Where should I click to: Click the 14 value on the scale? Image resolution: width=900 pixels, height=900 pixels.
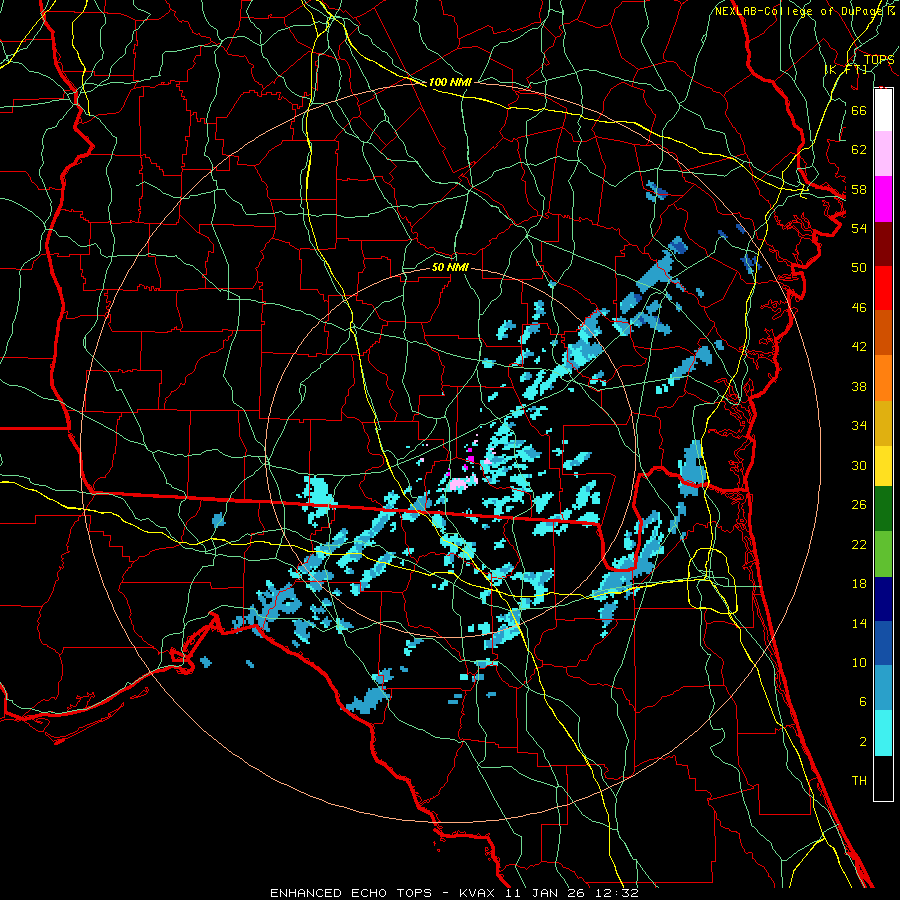859,623
